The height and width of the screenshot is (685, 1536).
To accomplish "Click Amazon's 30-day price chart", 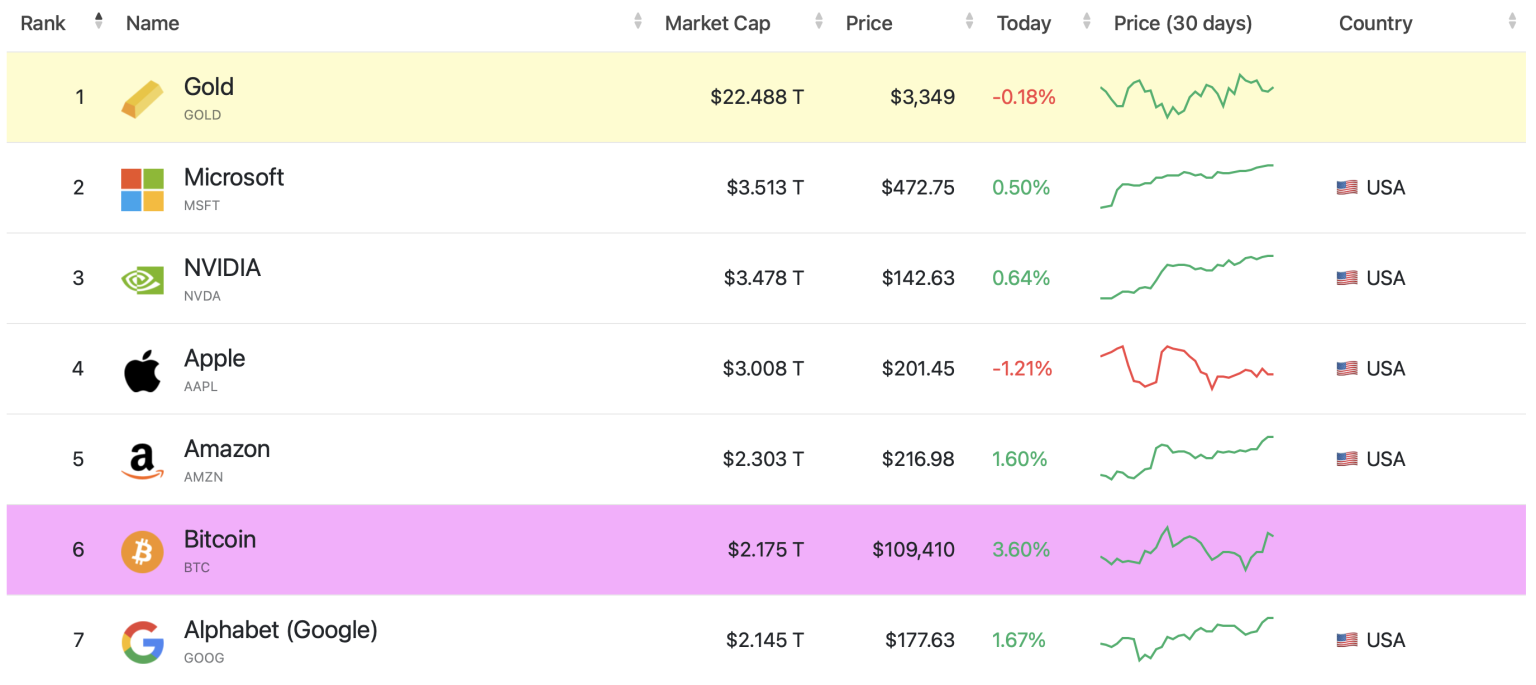I will (x=1186, y=458).
